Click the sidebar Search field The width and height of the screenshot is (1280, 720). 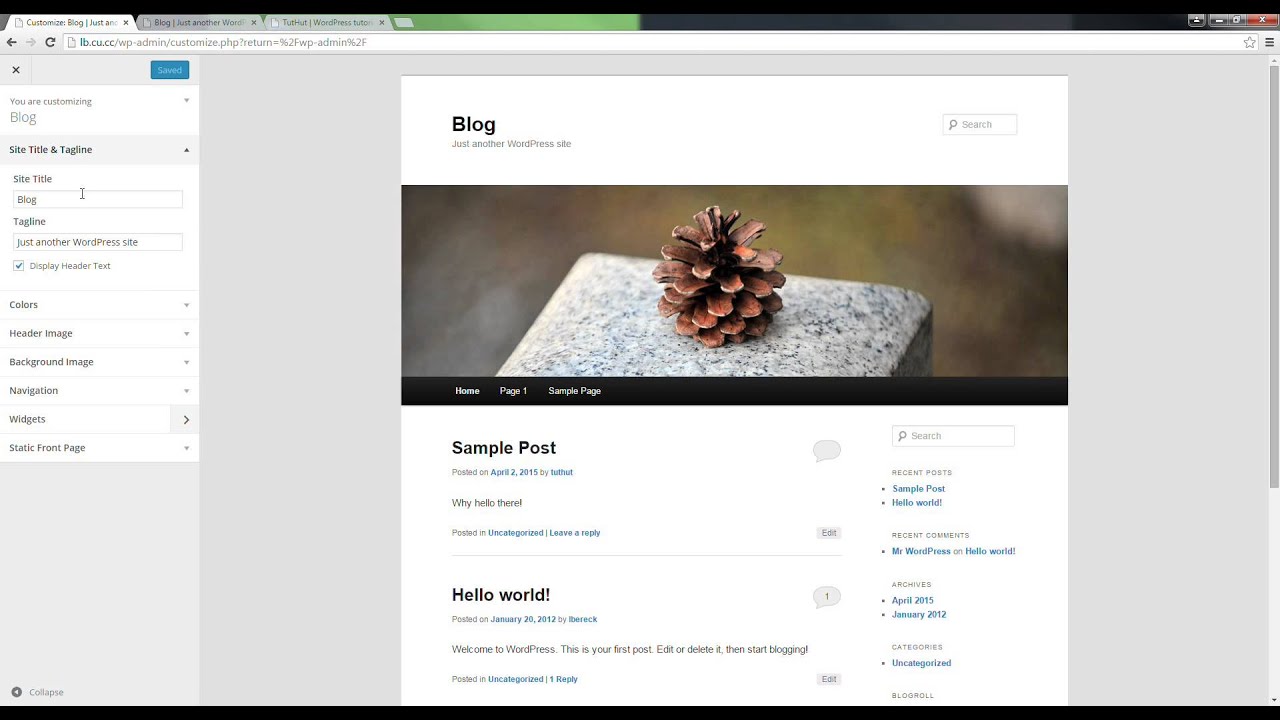(953, 436)
